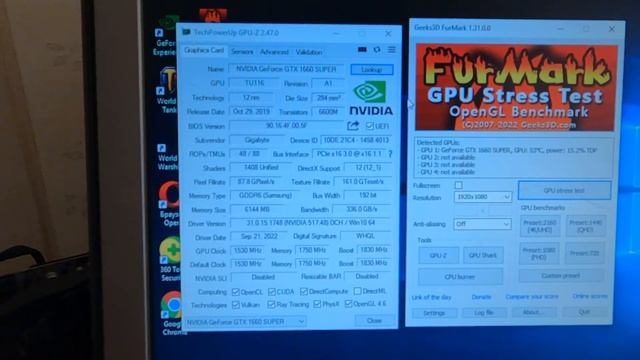
Task: Click the About button in FurMark
Action: tap(533, 312)
